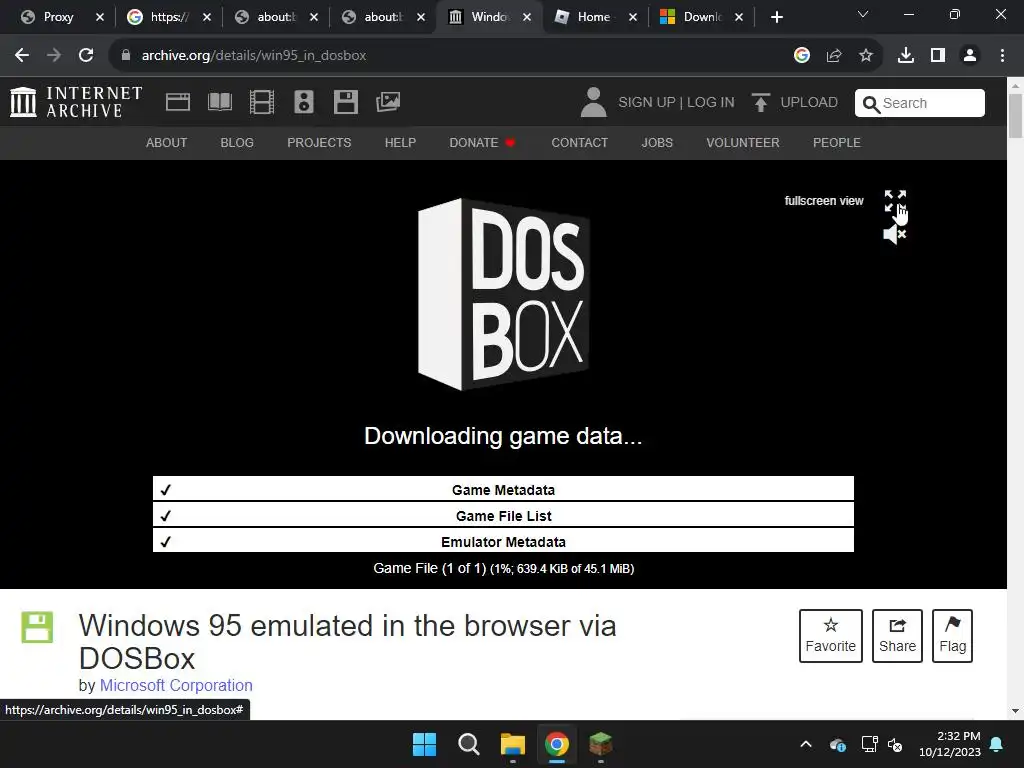Click the share page icon in address bar
This screenshot has height=768, width=1024.
pos(834,56)
